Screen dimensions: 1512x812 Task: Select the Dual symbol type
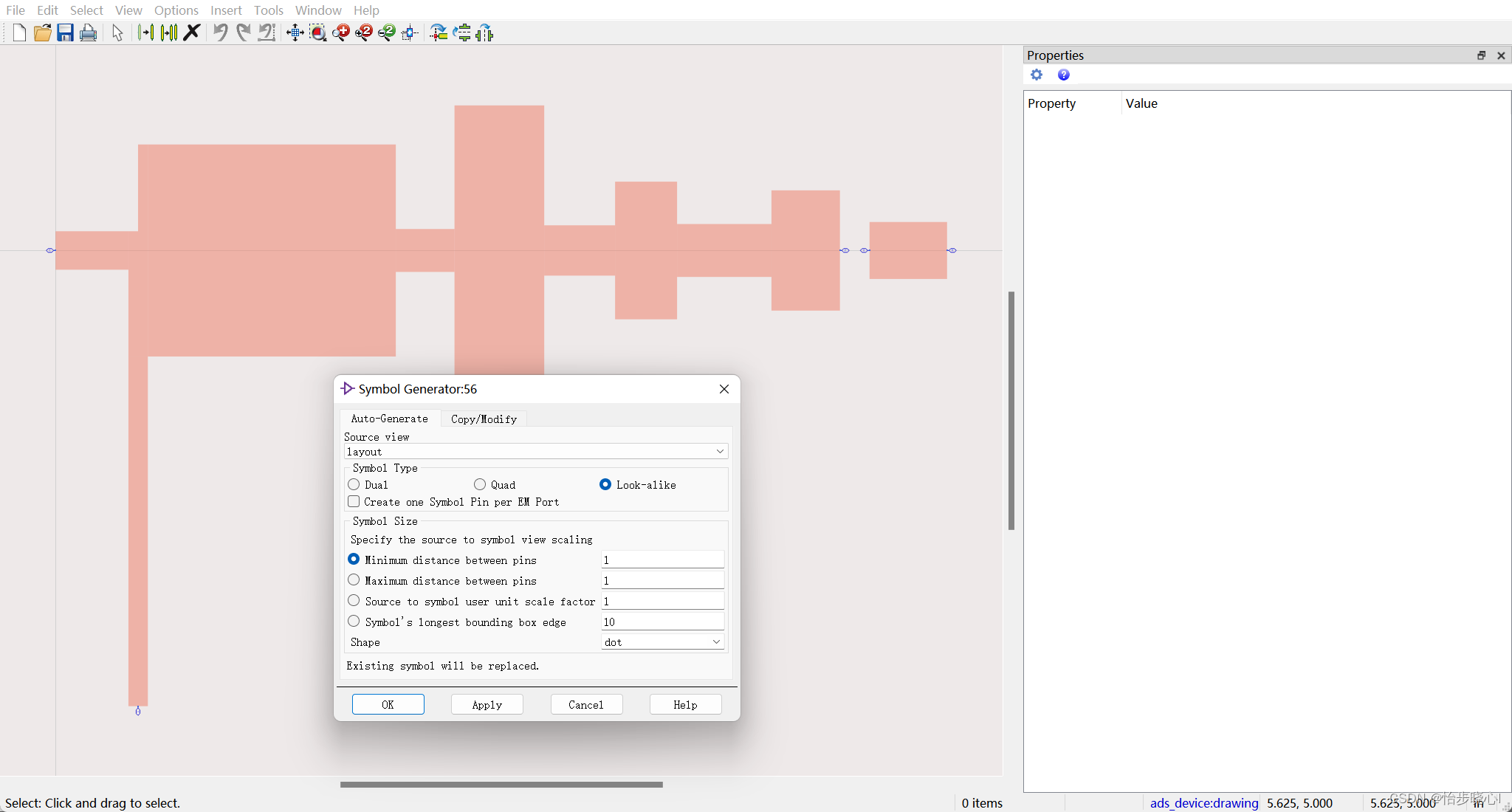(354, 485)
